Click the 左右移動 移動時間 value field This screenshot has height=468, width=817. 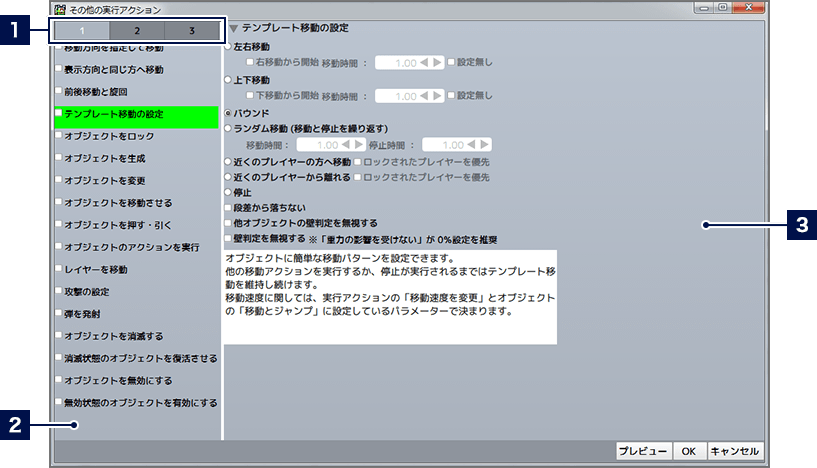pyautogui.click(x=397, y=63)
